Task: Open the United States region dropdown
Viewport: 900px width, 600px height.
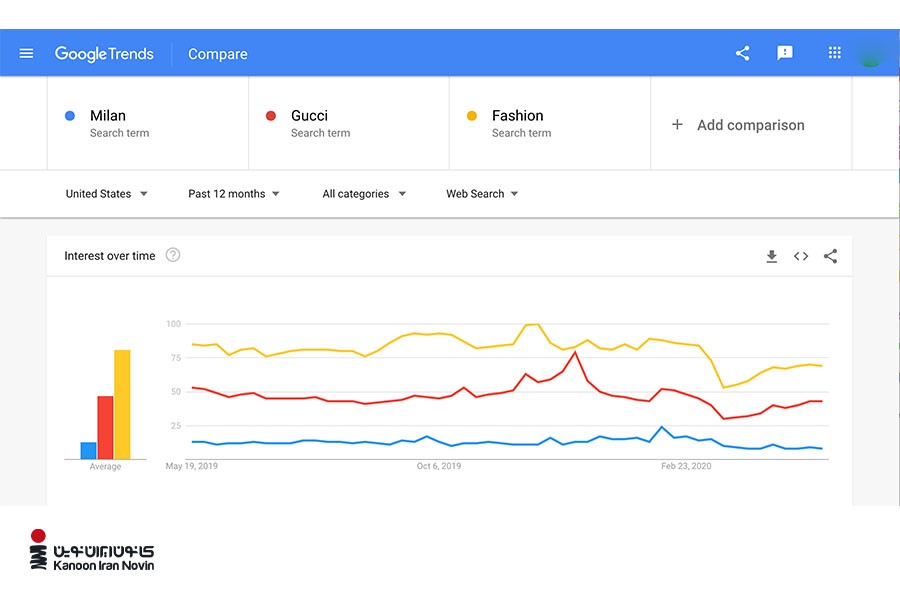Action: [105, 193]
